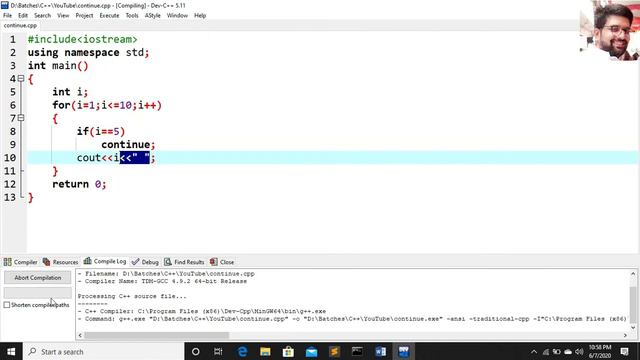The width and height of the screenshot is (640, 360).
Task: Open the Help menu
Action: click(x=200, y=16)
